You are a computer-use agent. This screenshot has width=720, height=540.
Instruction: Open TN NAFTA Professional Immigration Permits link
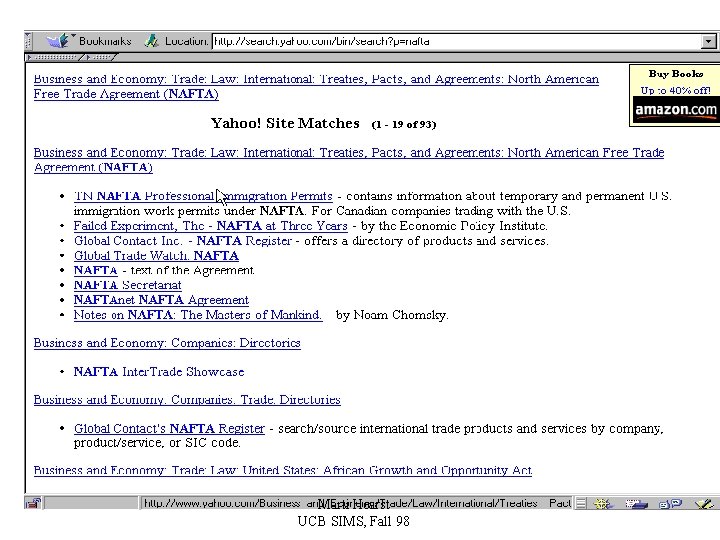point(203,196)
